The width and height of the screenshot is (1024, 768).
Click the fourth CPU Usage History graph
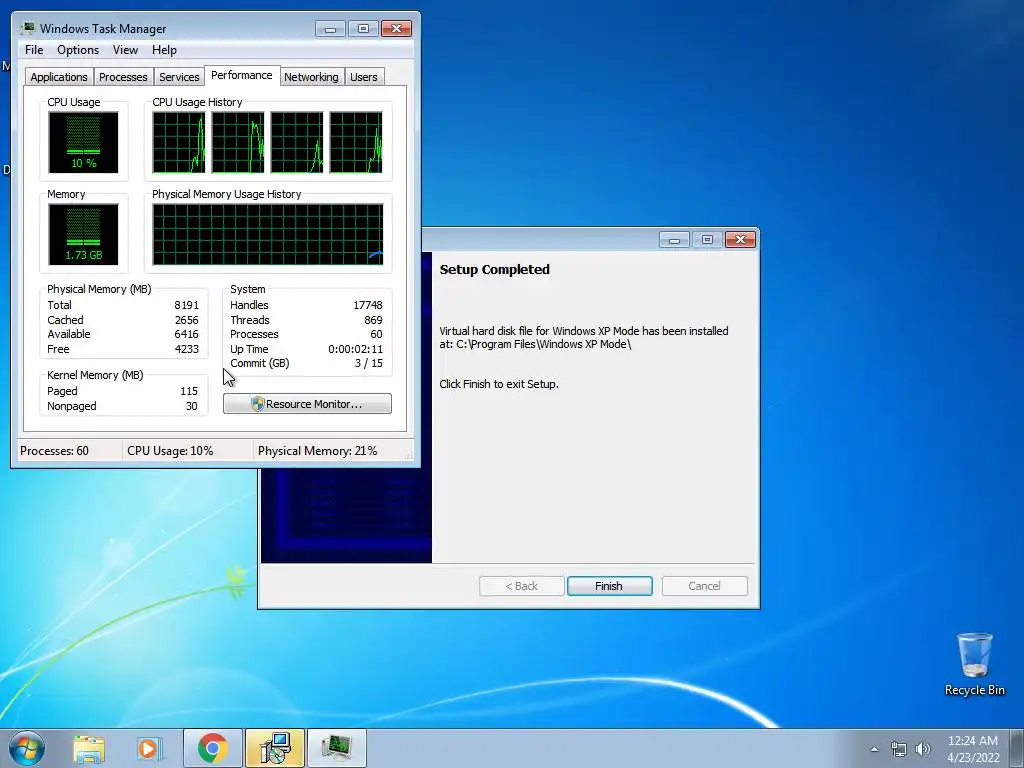pyautogui.click(x=356, y=142)
